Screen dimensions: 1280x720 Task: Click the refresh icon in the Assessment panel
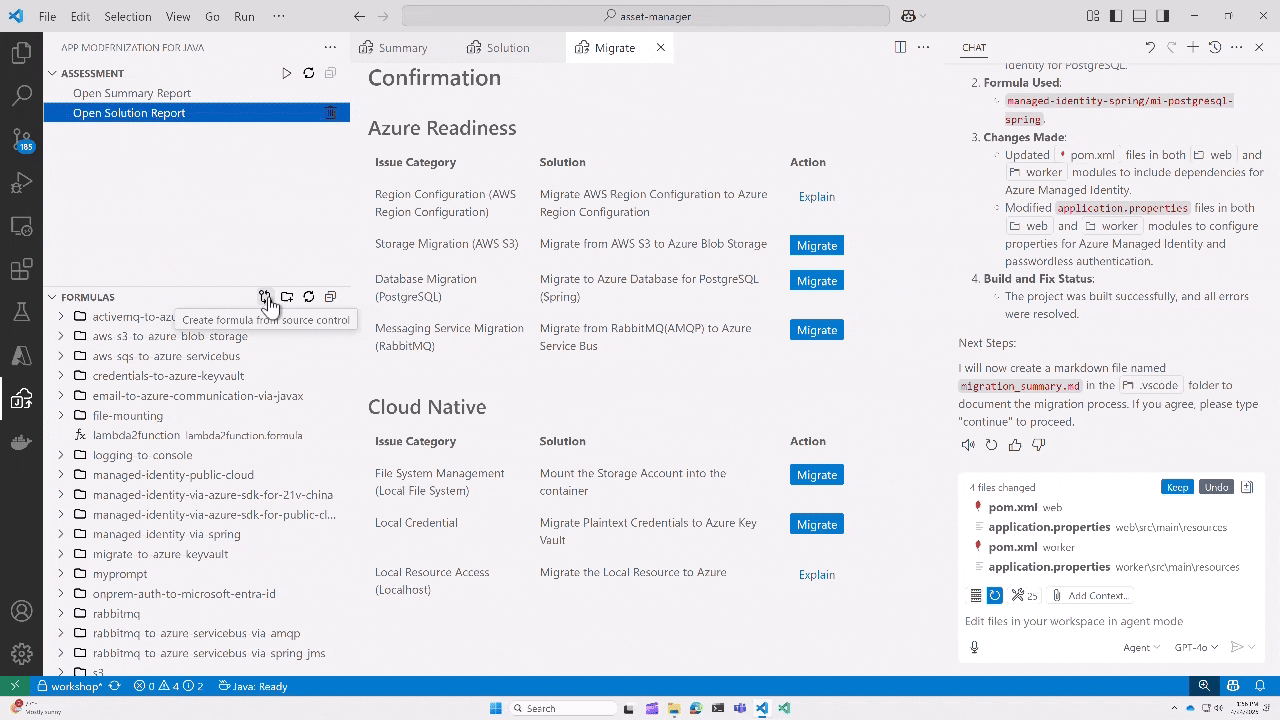(309, 72)
